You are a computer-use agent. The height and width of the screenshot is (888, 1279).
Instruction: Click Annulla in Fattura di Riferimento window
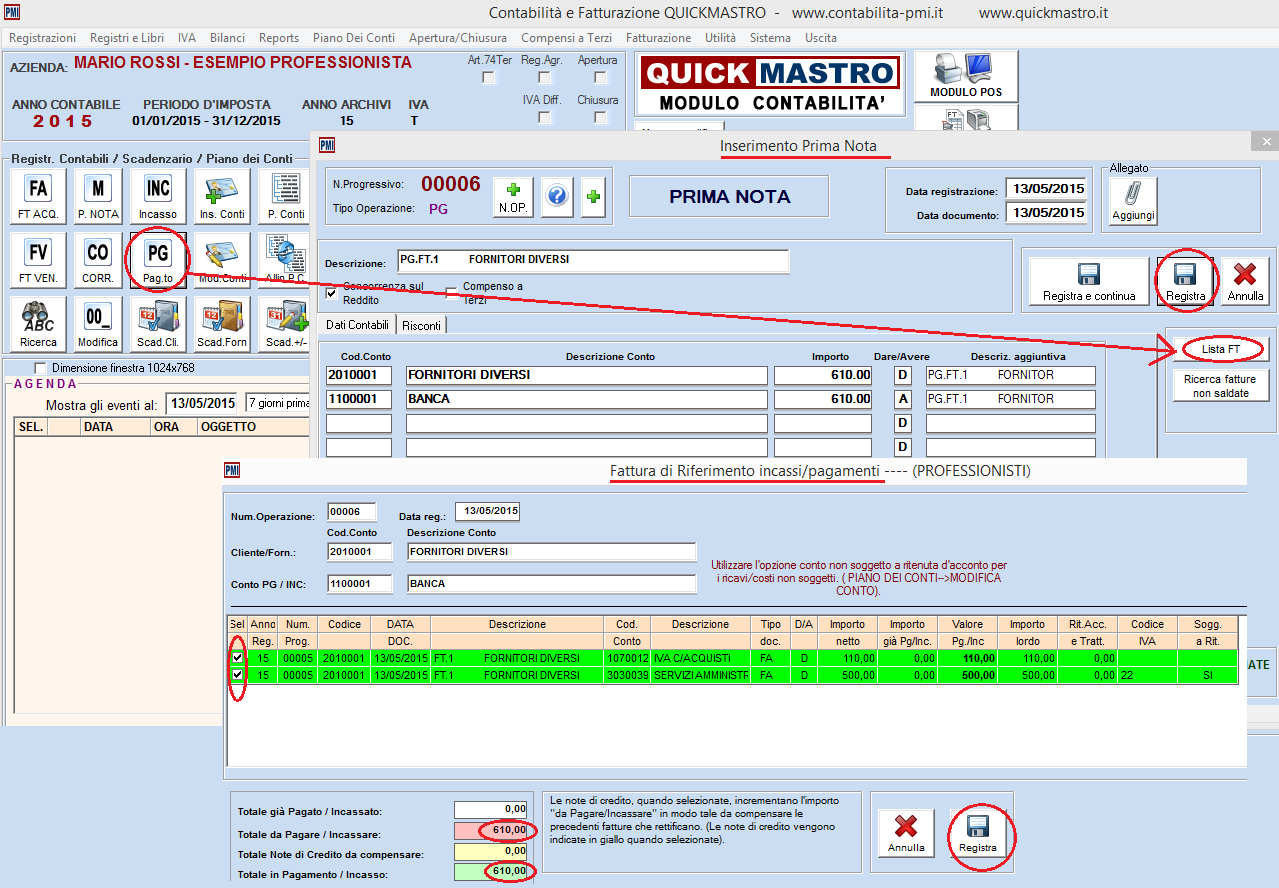point(906,832)
